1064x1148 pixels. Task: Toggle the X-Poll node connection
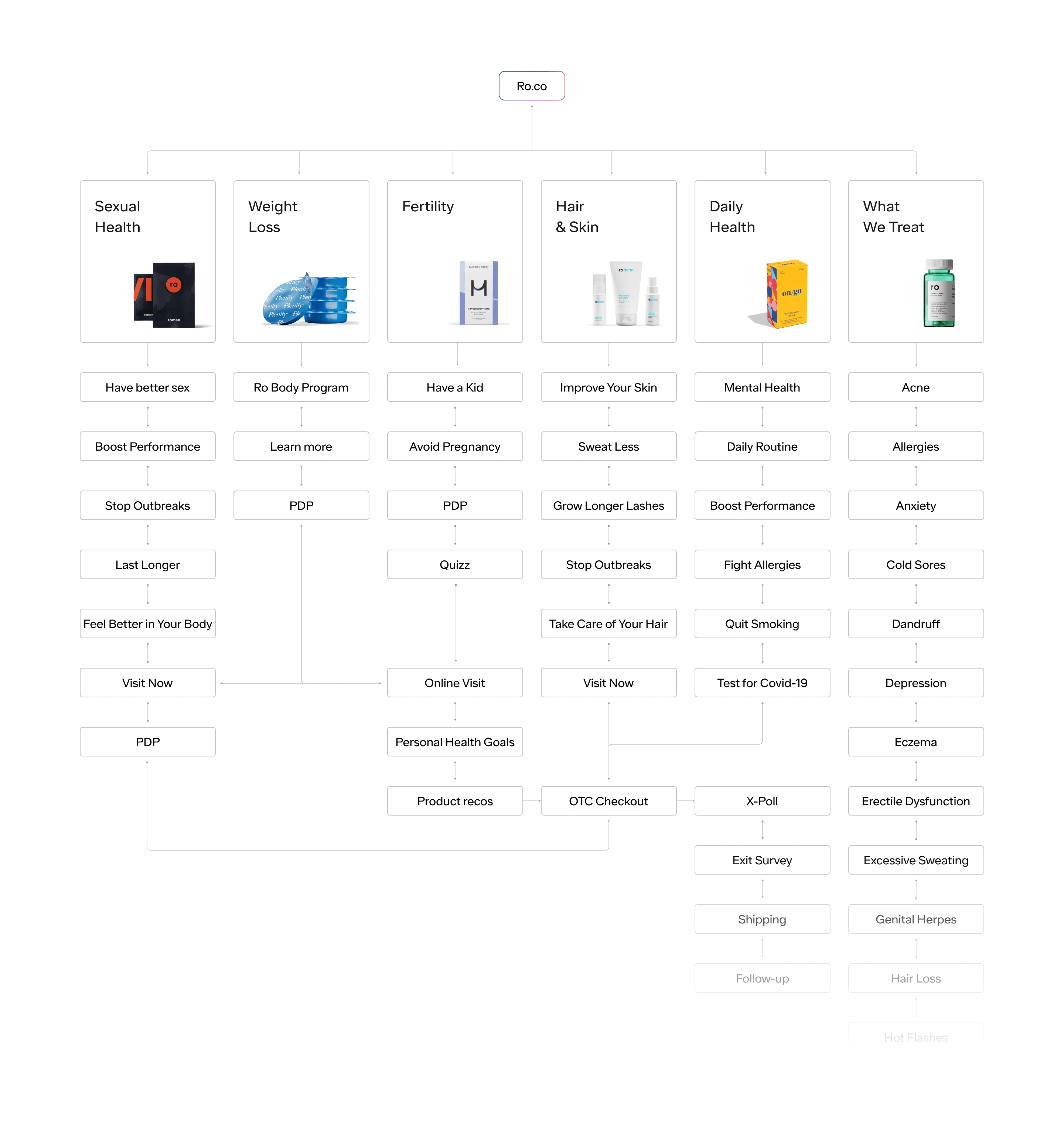(762, 818)
